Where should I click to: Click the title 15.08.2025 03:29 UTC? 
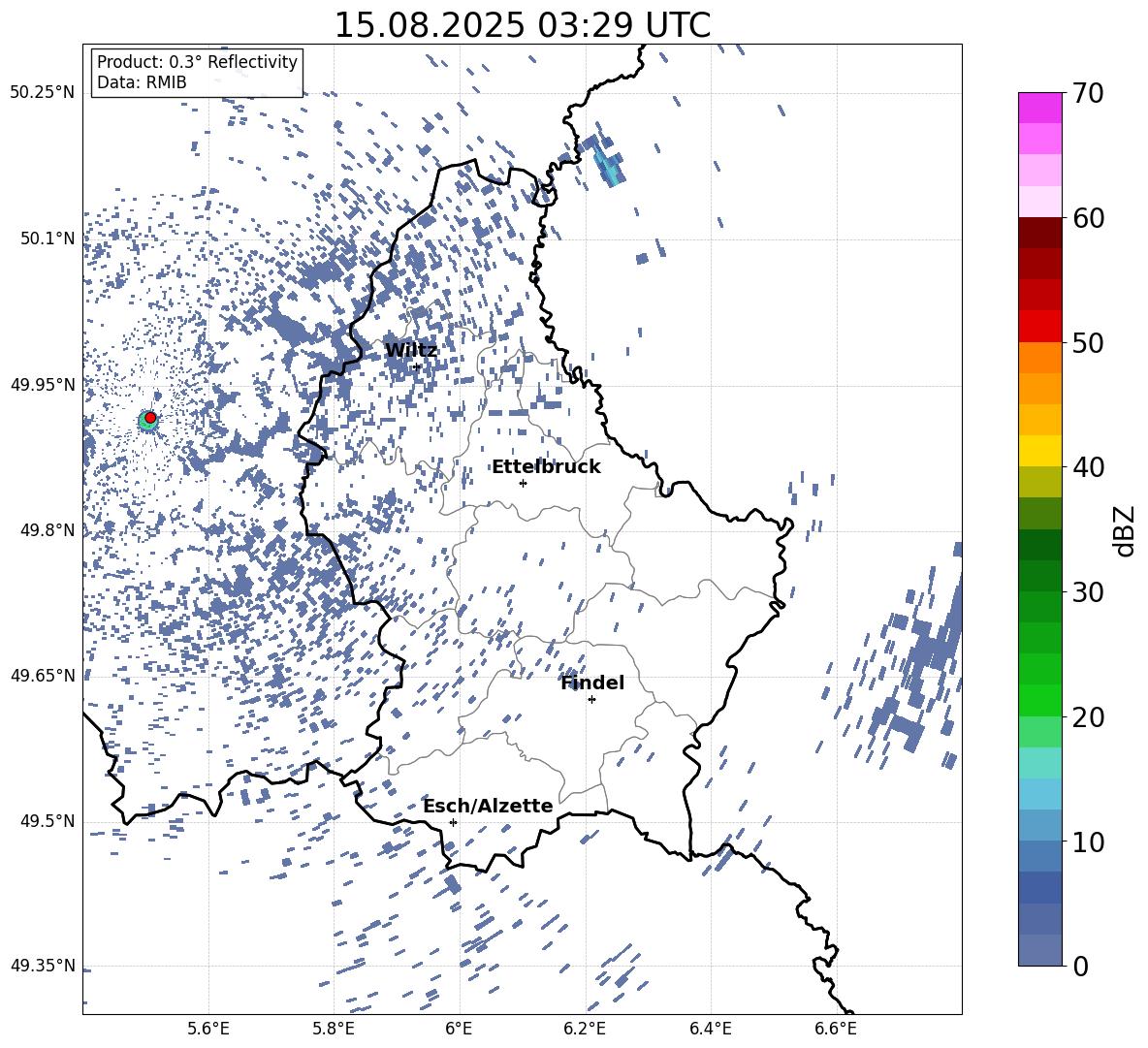click(522, 25)
